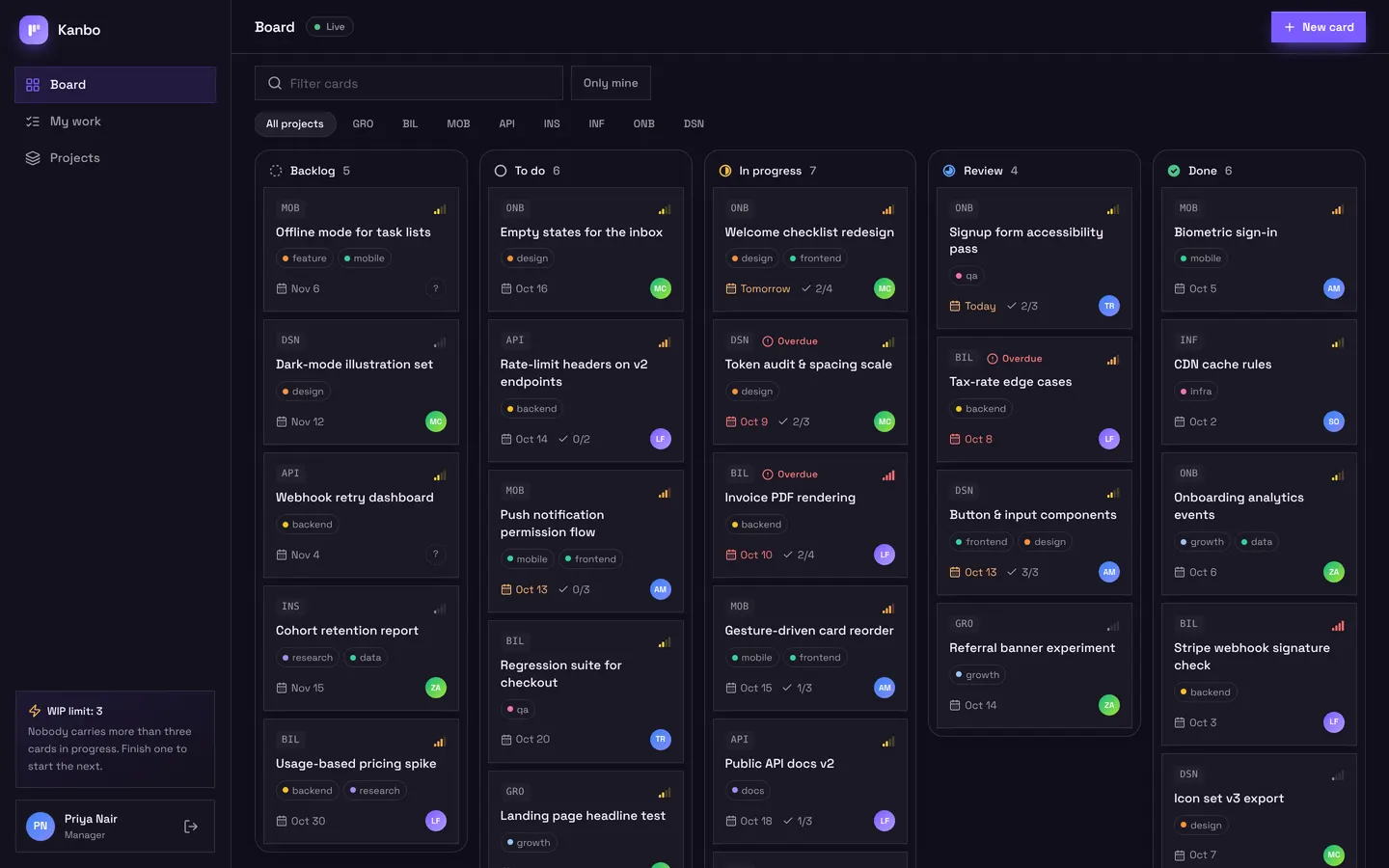Click the SO avatar on CDN cache rules
1389x868 pixels.
1334,421
